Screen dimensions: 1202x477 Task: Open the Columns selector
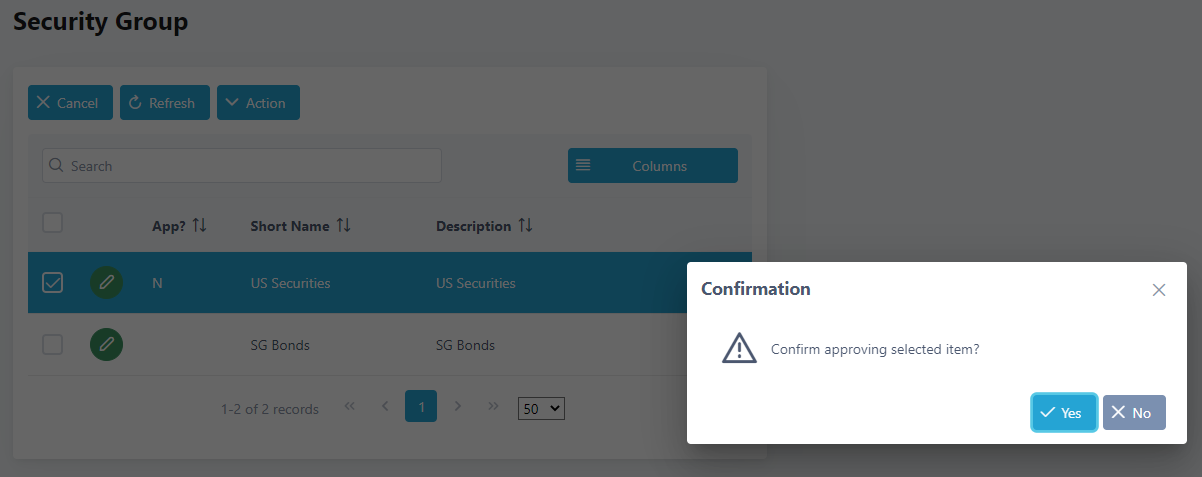point(653,166)
